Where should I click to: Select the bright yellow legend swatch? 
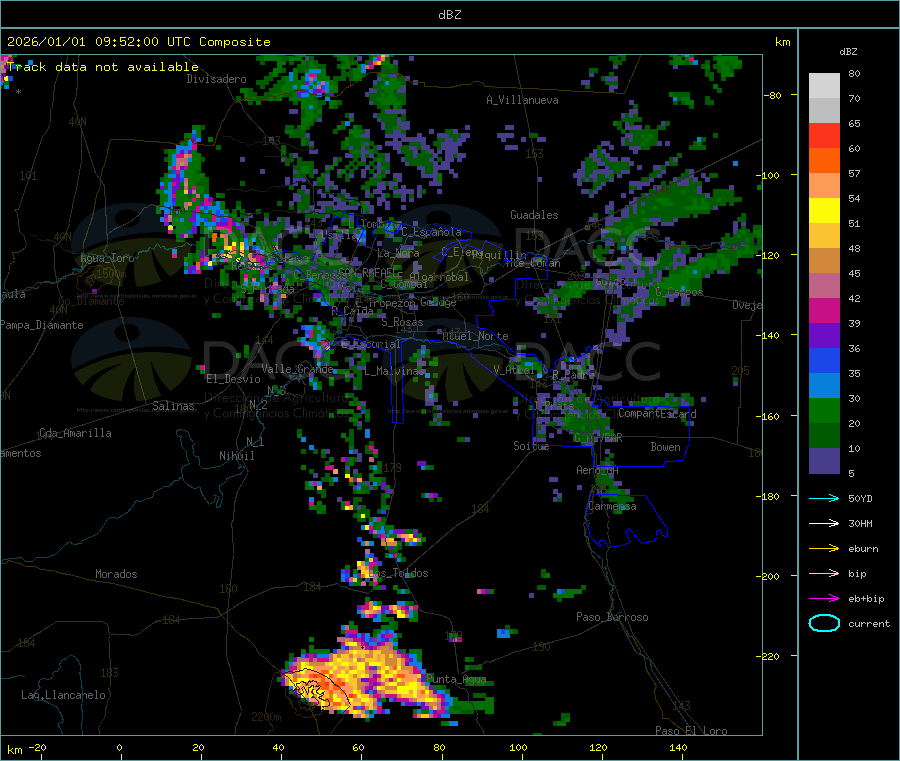tap(824, 211)
